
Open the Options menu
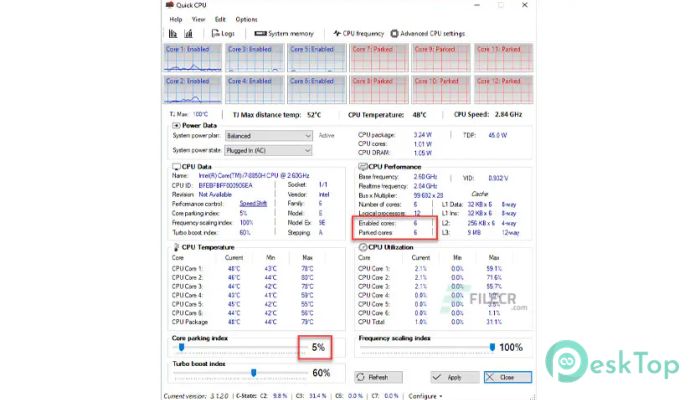coord(246,19)
